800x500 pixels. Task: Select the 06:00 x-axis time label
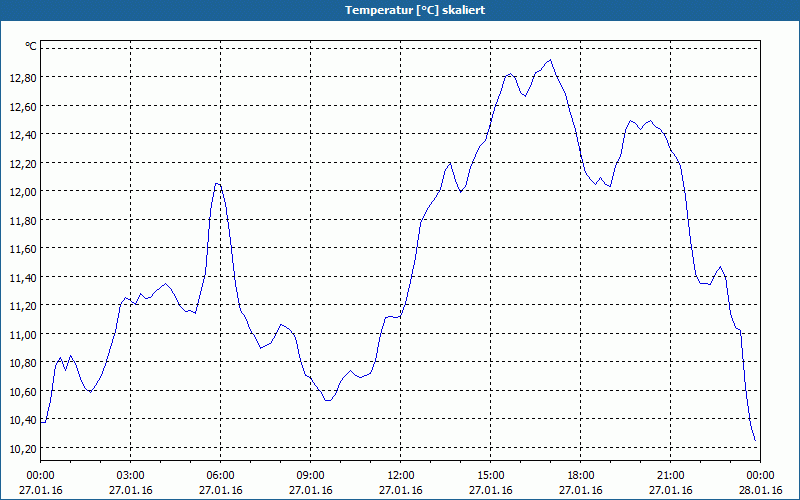221,475
